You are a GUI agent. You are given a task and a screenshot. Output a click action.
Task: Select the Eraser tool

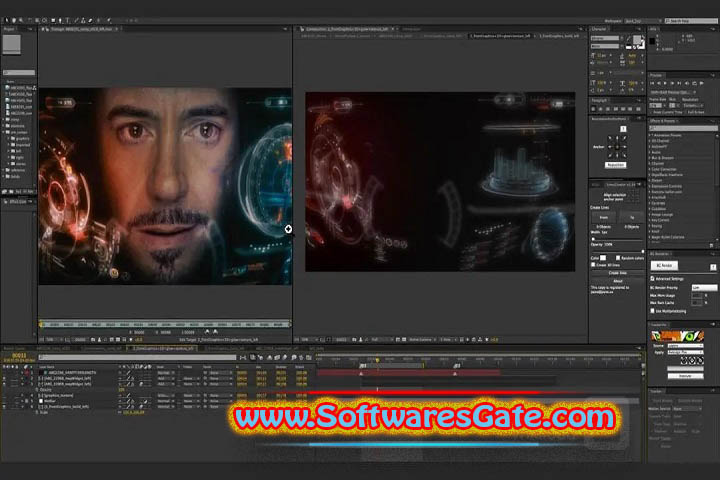[x=90, y=20]
